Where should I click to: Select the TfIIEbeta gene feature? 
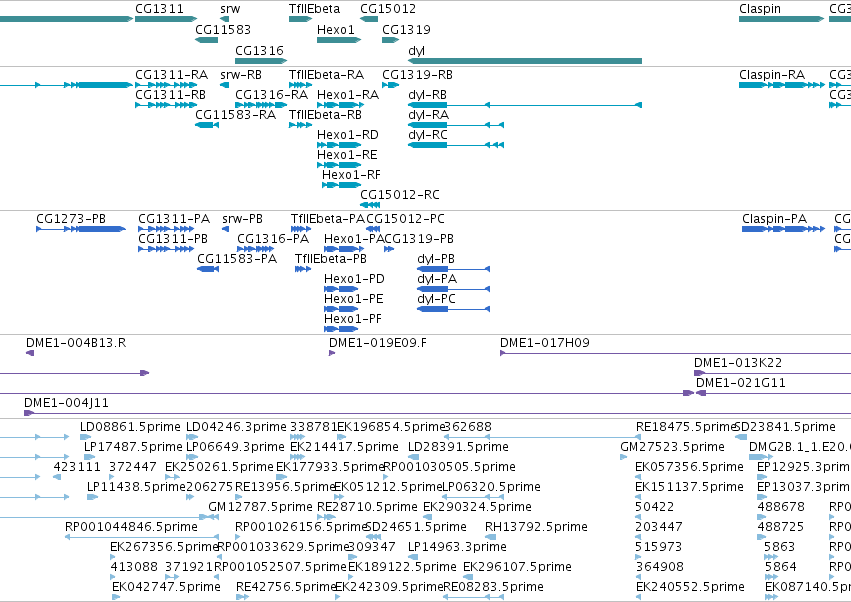(x=300, y=19)
